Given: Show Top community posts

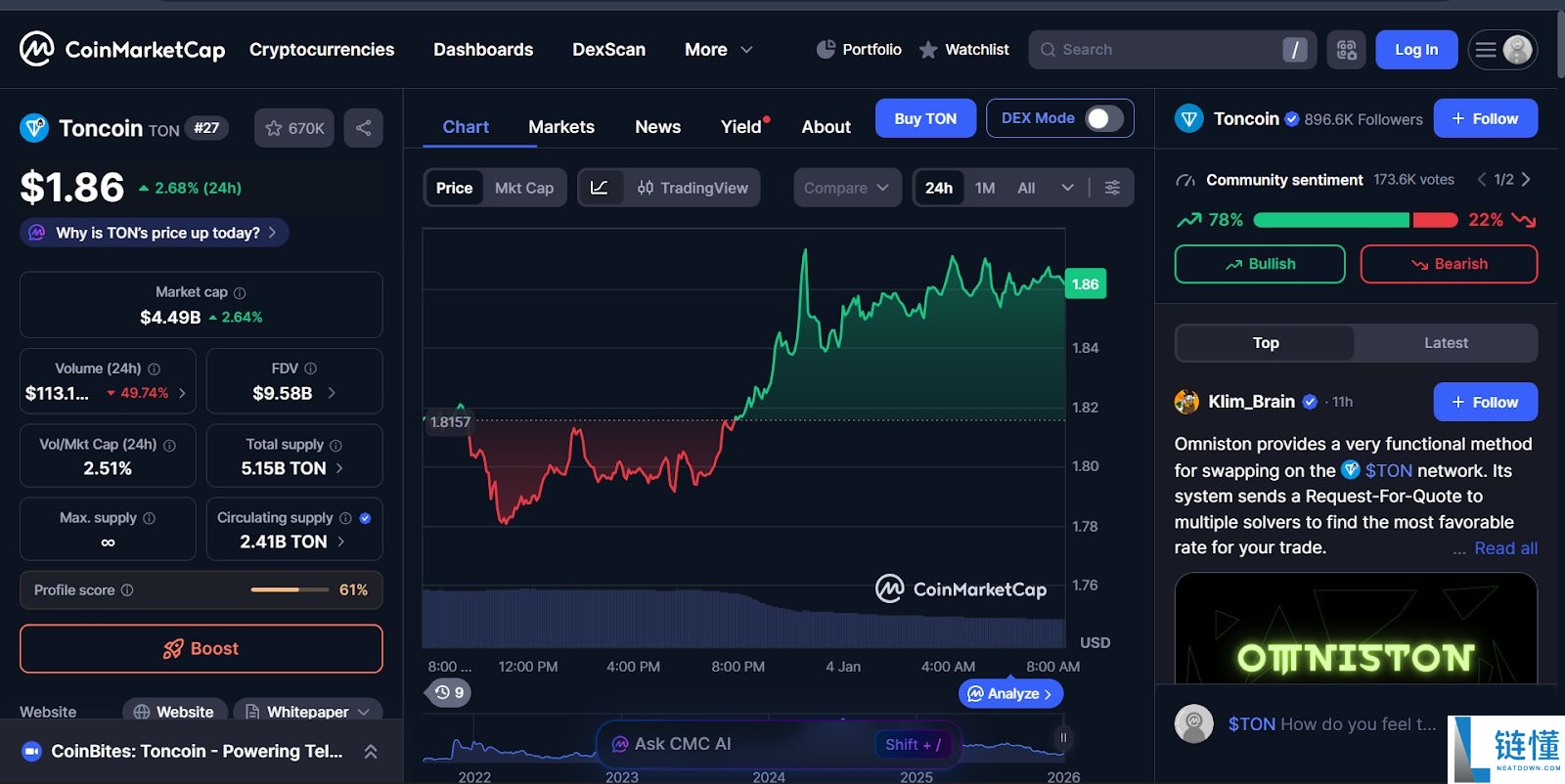Looking at the screenshot, I should 1266,343.
